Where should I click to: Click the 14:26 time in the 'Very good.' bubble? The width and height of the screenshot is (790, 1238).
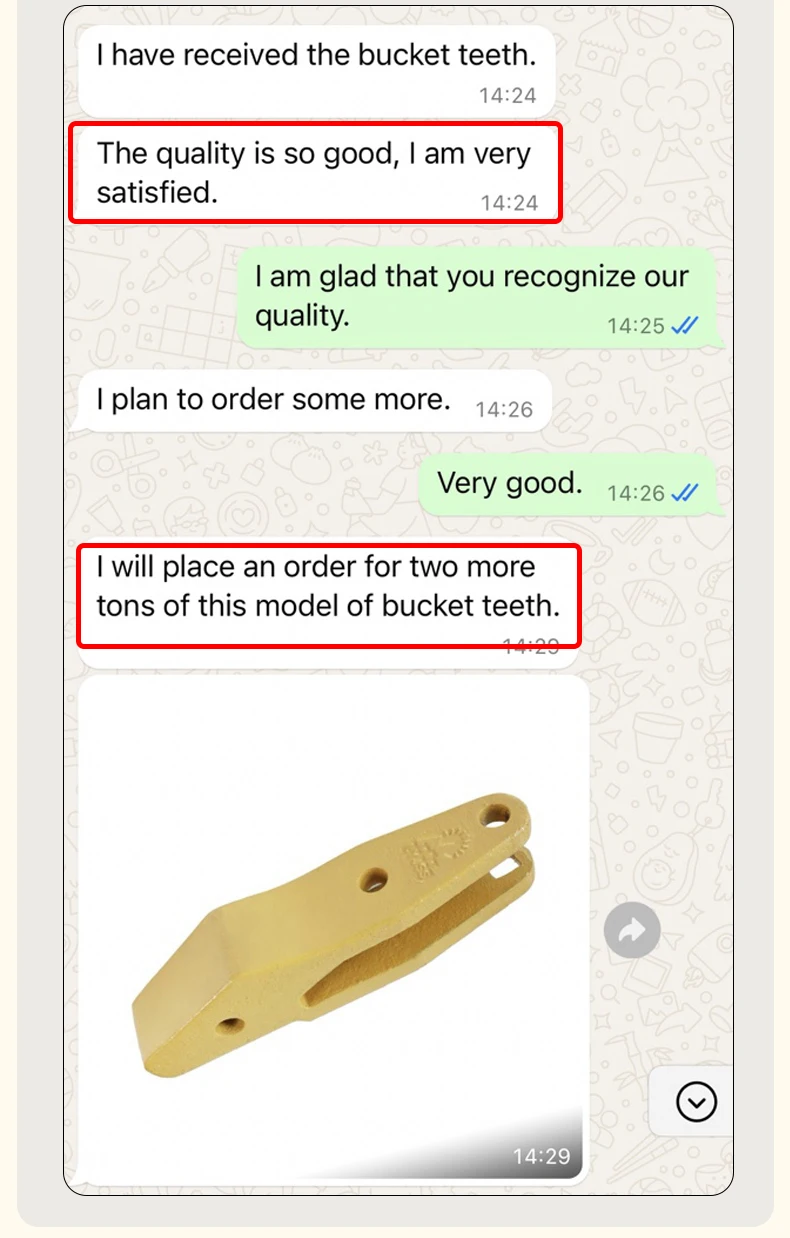[x=636, y=493]
